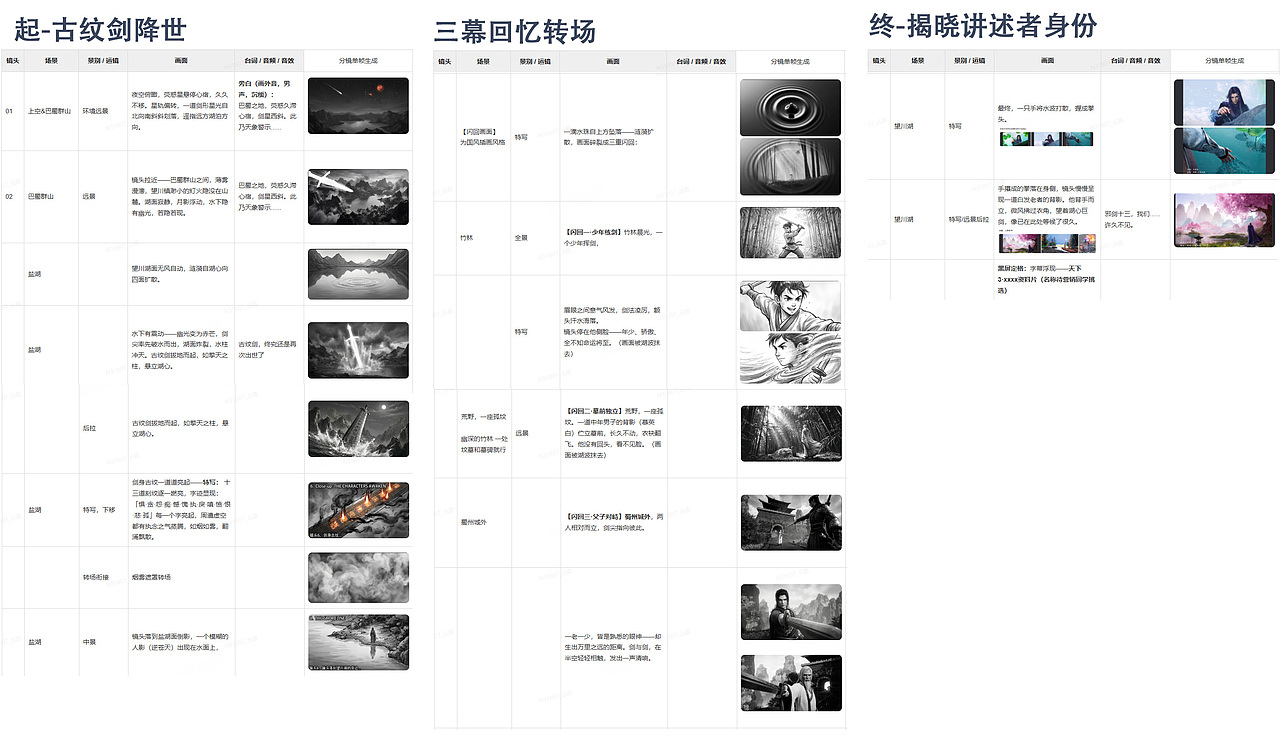
Task: Open the old and young swordsmen frame
Action: pyautogui.click(x=791, y=682)
